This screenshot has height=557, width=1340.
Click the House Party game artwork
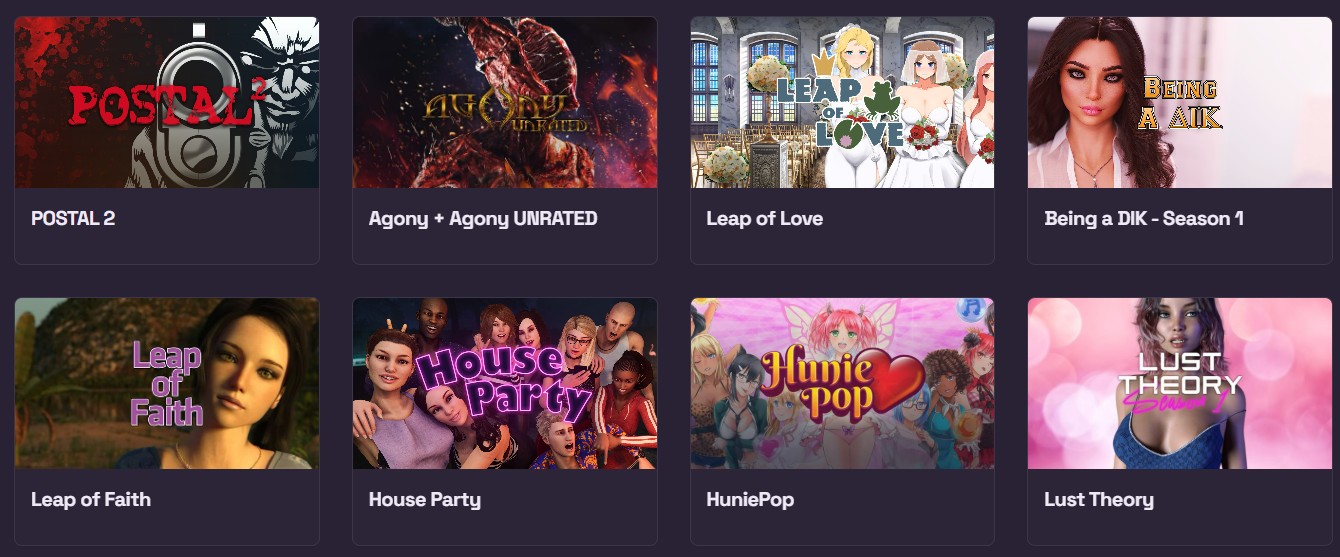pos(505,383)
